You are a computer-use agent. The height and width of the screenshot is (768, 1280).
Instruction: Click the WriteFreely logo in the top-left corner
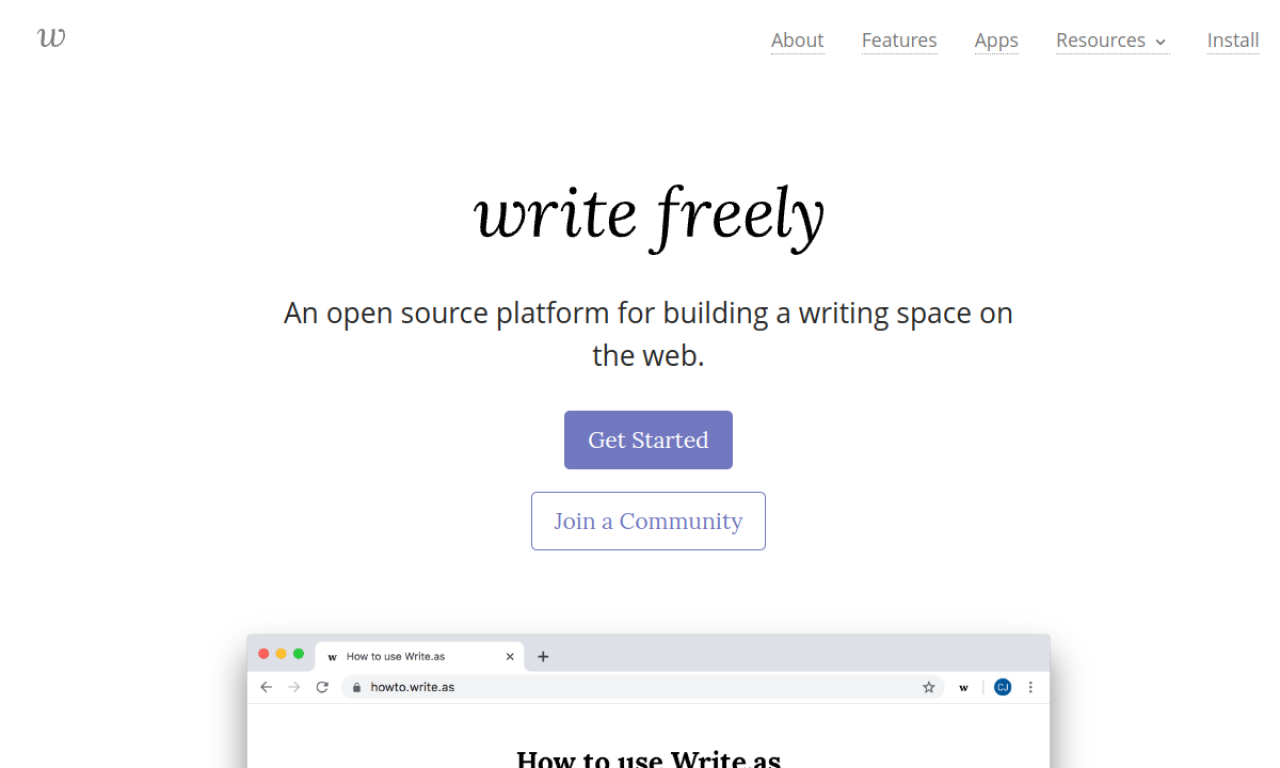tap(49, 38)
